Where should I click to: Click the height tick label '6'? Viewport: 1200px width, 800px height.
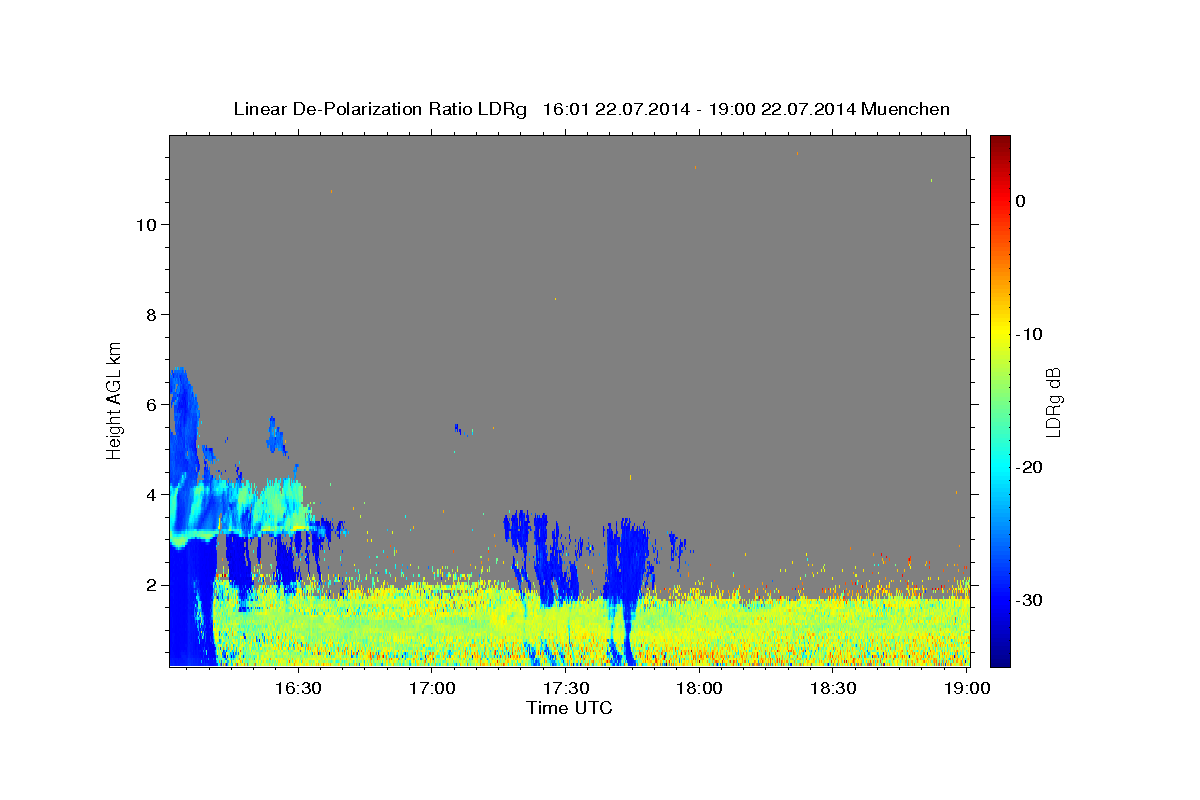pyautogui.click(x=151, y=405)
